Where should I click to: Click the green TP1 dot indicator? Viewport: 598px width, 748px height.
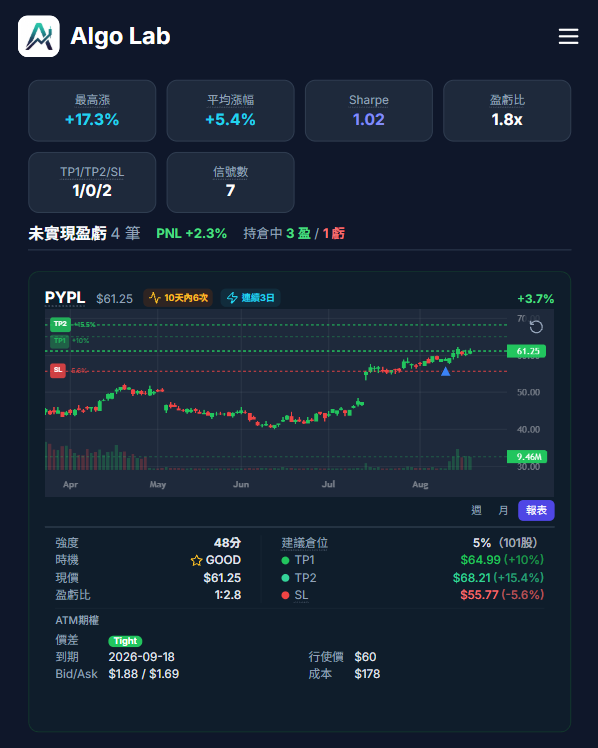point(286,561)
